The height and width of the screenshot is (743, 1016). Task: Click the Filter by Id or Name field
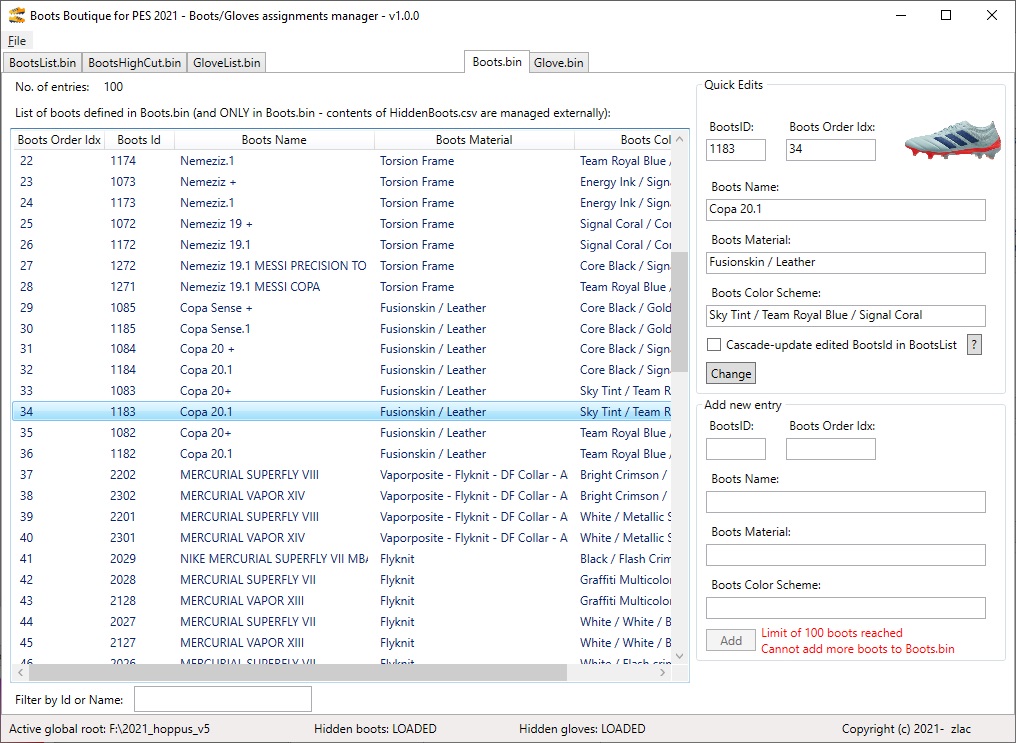223,699
